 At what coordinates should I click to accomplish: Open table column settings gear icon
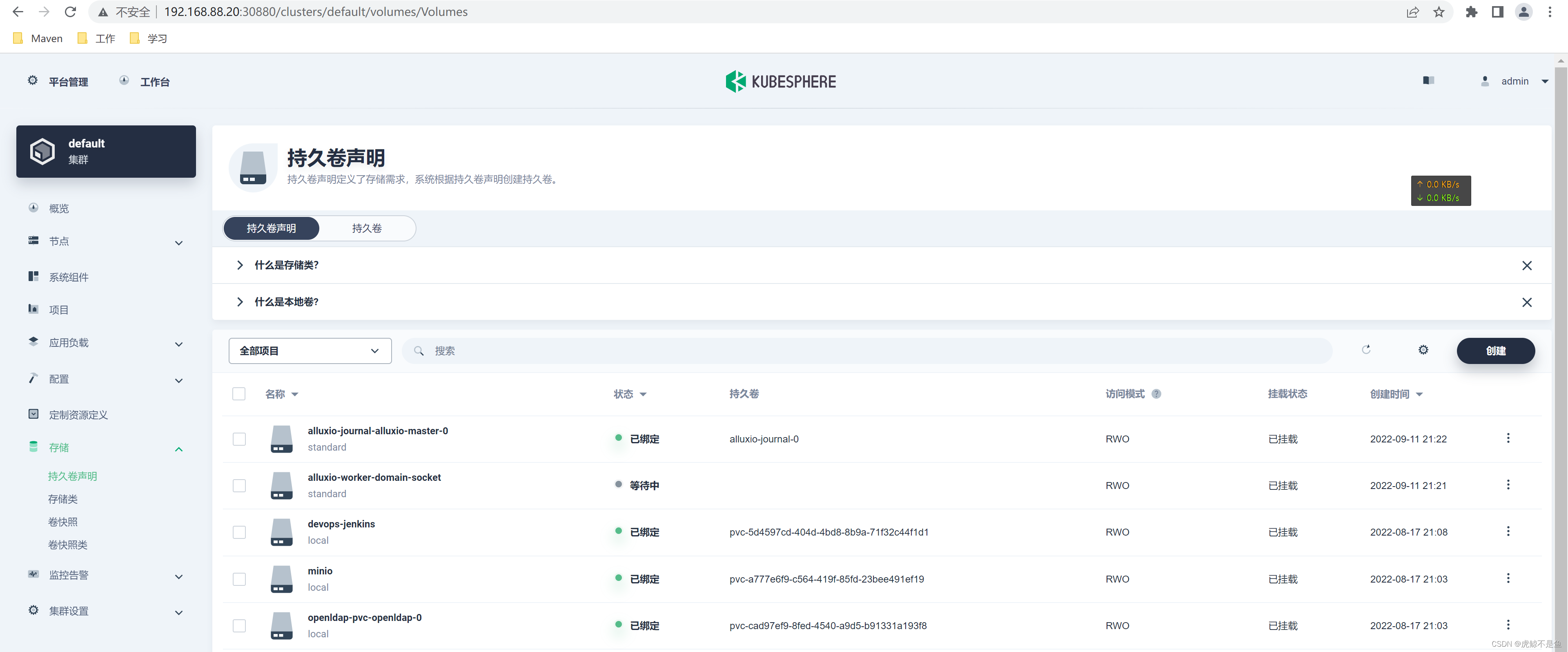[1423, 349]
